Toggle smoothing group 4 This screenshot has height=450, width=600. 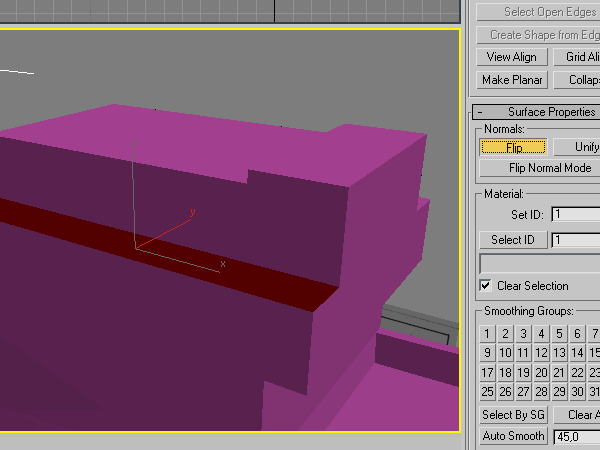(x=541, y=334)
